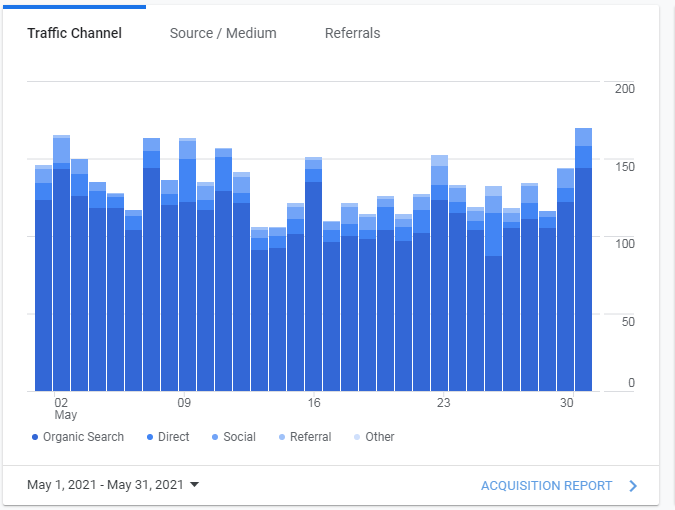The image size is (675, 510).
Task: Click the Referral legend dot
Action: pos(282,437)
